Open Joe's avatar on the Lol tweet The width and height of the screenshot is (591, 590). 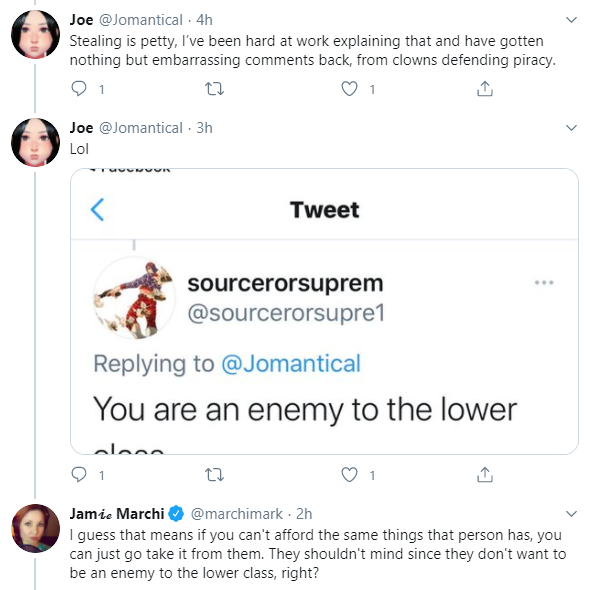tap(35, 142)
